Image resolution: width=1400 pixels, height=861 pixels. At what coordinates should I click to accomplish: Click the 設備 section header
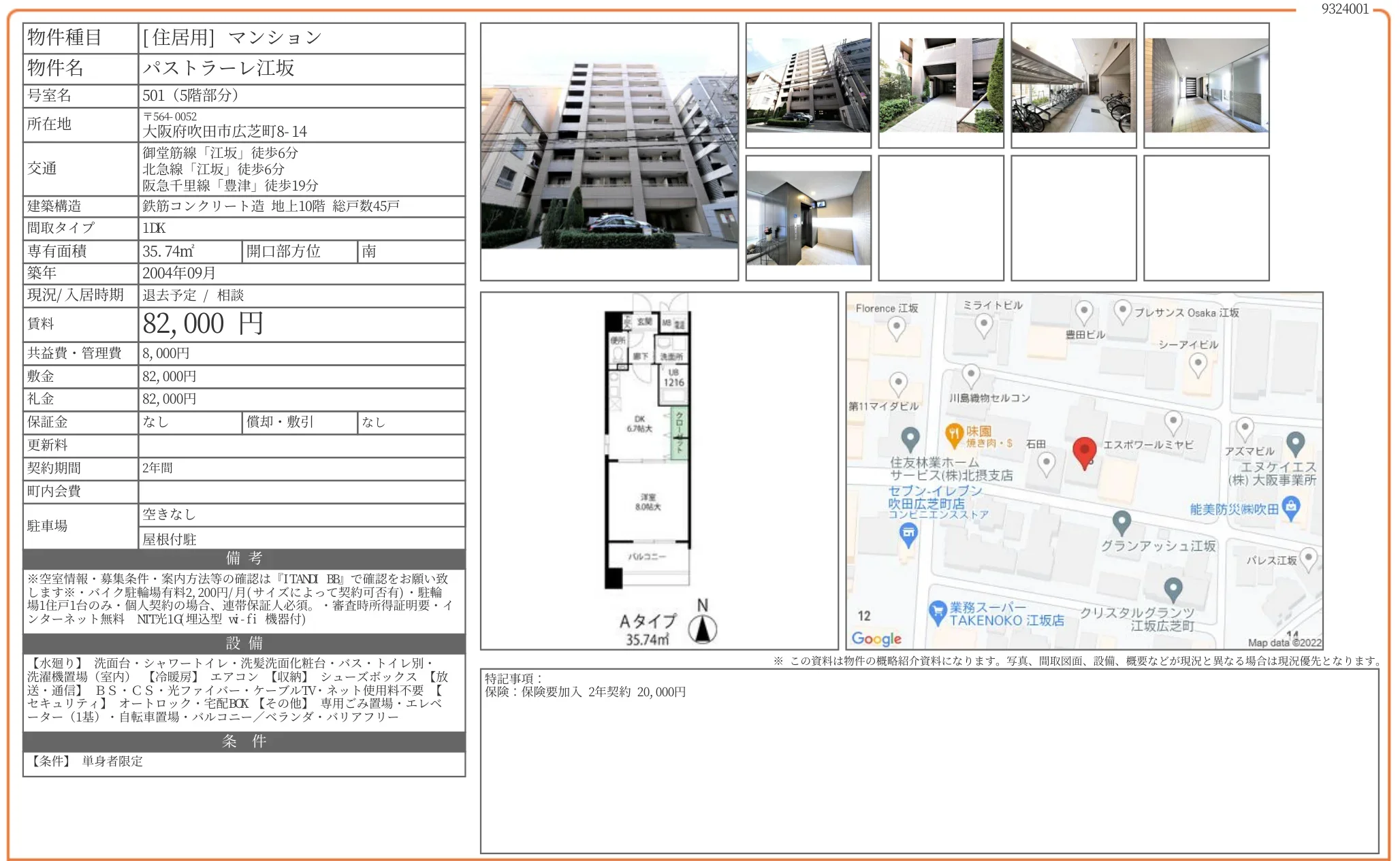point(244,643)
